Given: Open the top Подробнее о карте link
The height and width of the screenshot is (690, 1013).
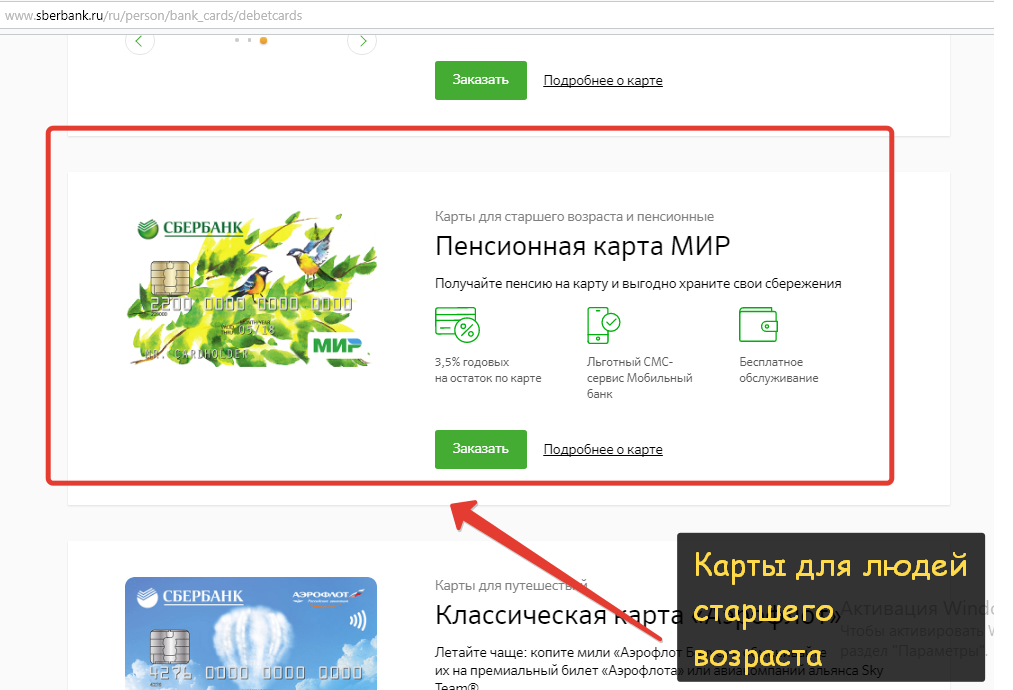Looking at the screenshot, I should [603, 80].
